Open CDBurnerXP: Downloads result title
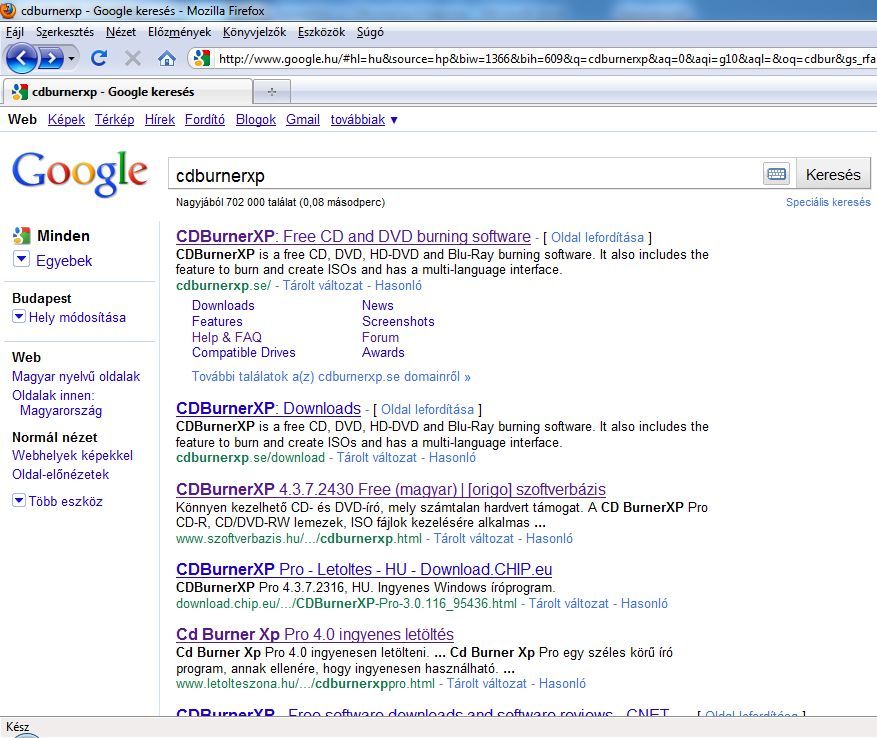The image size is (877, 738). click(268, 408)
